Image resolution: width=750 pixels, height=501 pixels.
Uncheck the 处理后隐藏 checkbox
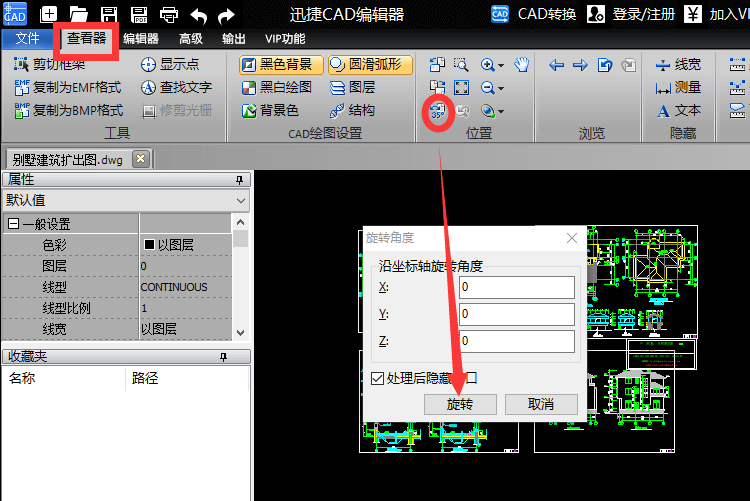[377, 379]
